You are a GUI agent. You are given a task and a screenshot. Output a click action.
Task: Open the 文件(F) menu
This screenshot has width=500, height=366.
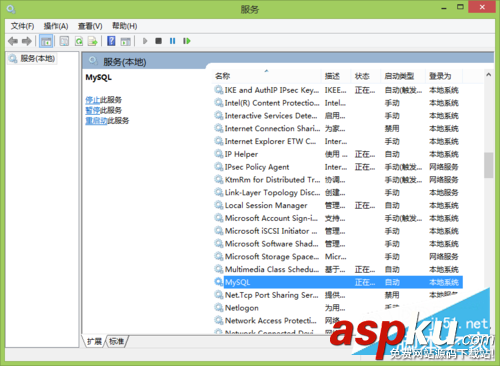(x=22, y=26)
